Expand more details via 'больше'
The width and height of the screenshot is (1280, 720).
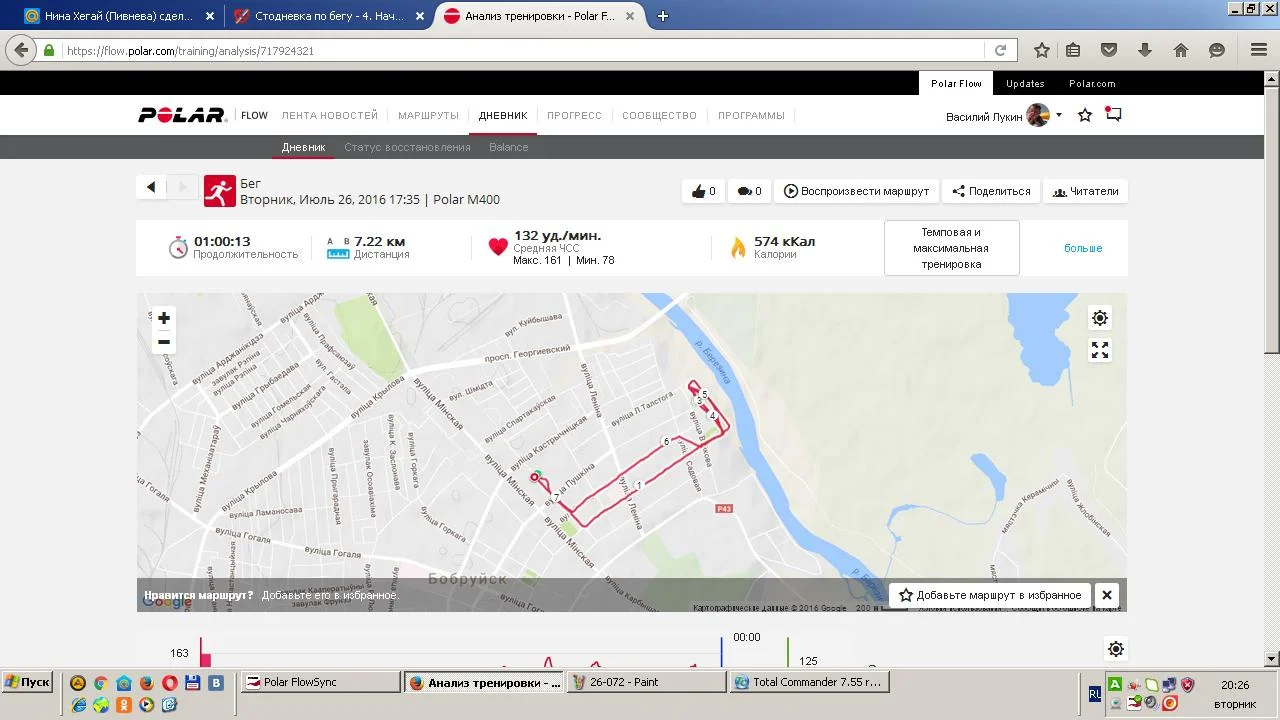point(1082,248)
